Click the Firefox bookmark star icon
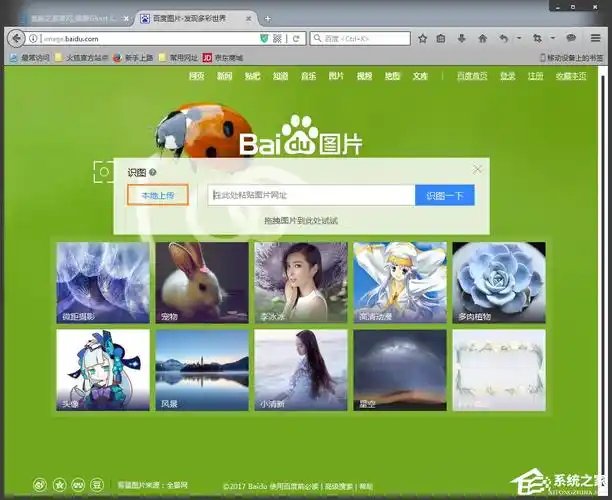 pos(423,38)
